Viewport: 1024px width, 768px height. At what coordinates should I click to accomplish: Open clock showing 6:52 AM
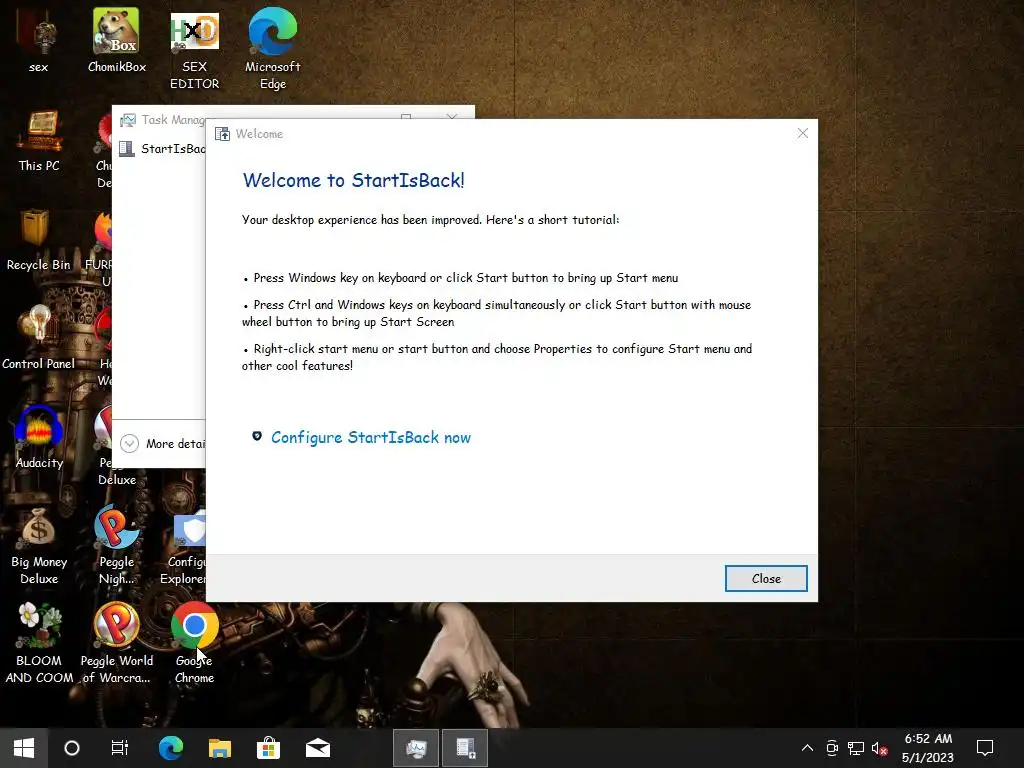click(x=927, y=748)
